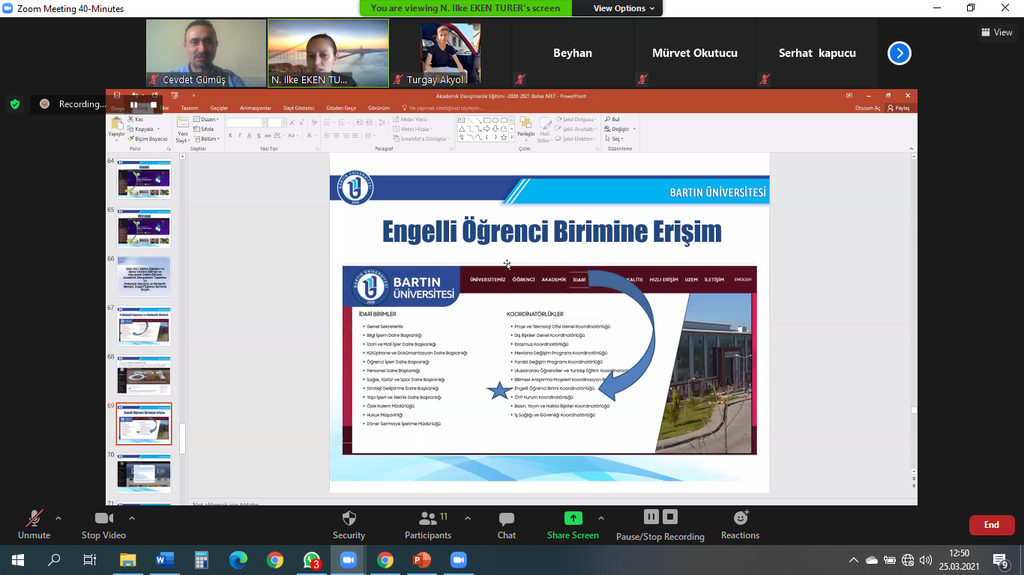This screenshot has width=1024, height=575.
Task: Click the Kopyala (copy) button
Action: (x=140, y=129)
